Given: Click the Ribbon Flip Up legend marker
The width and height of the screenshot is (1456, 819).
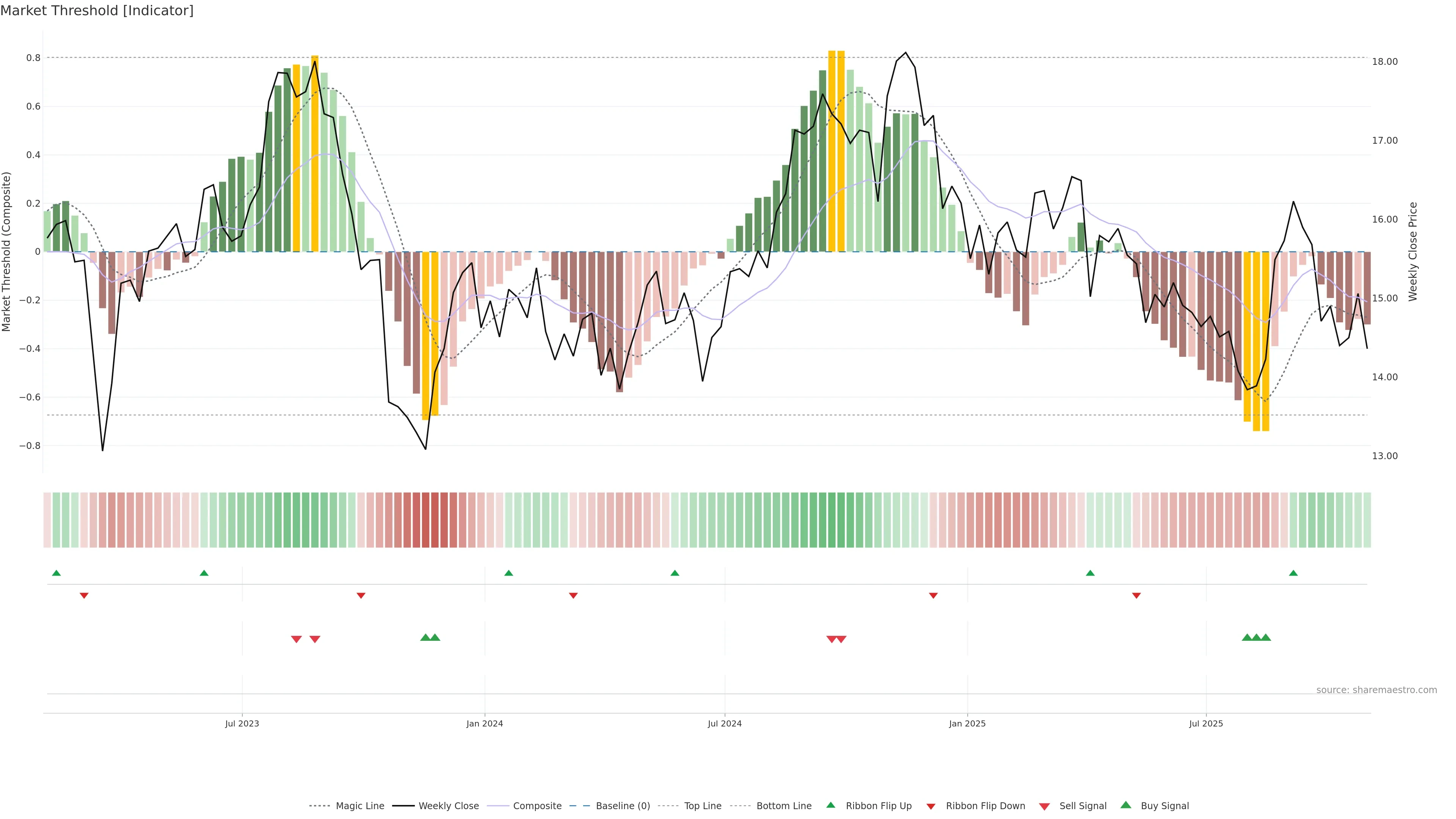Looking at the screenshot, I should 830,805.
